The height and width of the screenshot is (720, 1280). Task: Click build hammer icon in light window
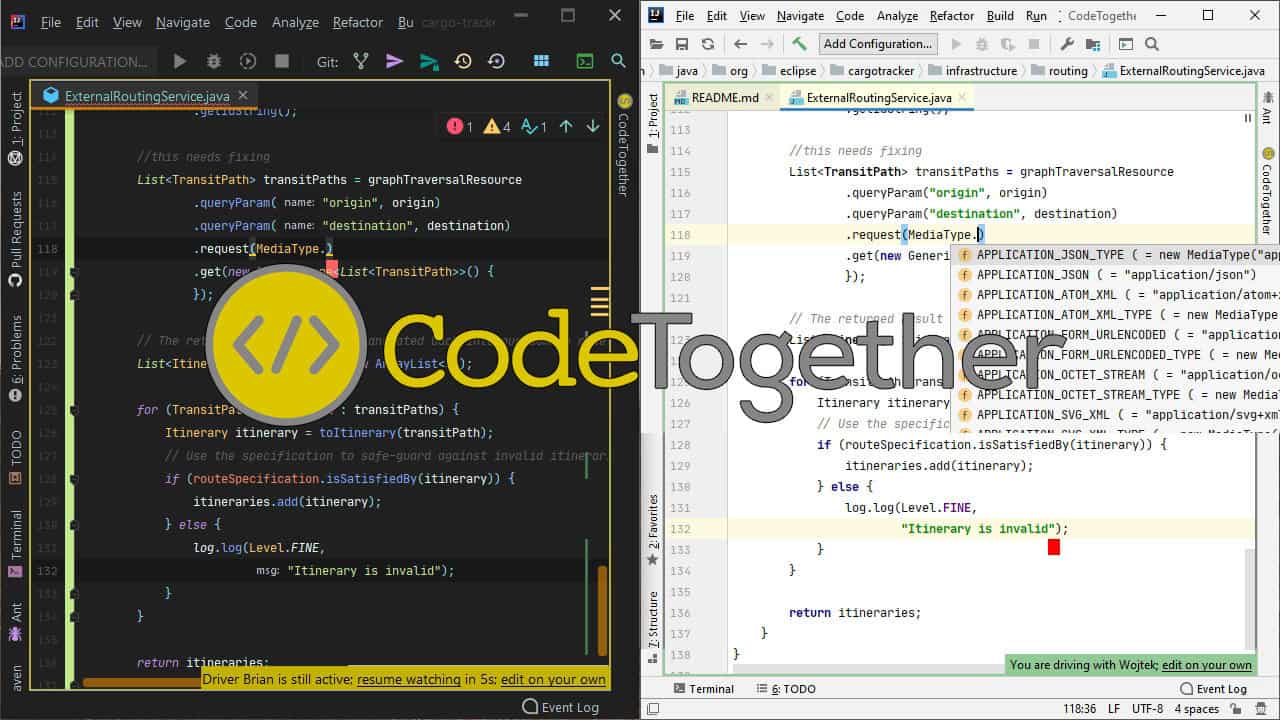799,44
